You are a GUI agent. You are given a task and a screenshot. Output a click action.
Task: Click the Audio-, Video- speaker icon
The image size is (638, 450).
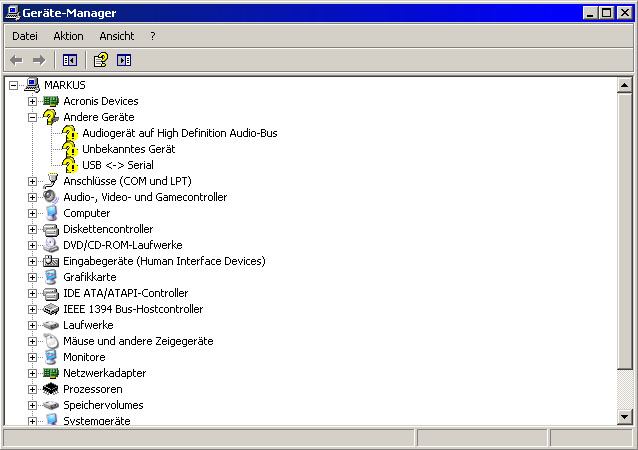51,197
